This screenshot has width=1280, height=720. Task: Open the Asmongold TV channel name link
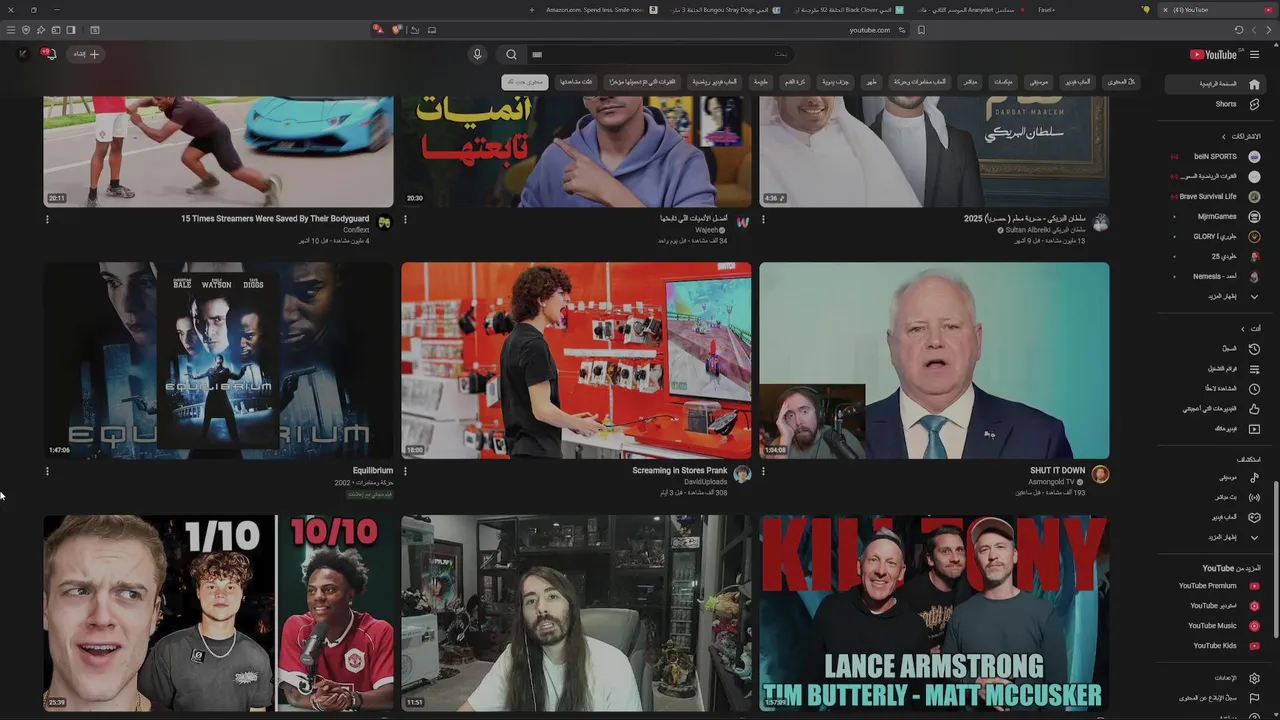click(1051, 481)
